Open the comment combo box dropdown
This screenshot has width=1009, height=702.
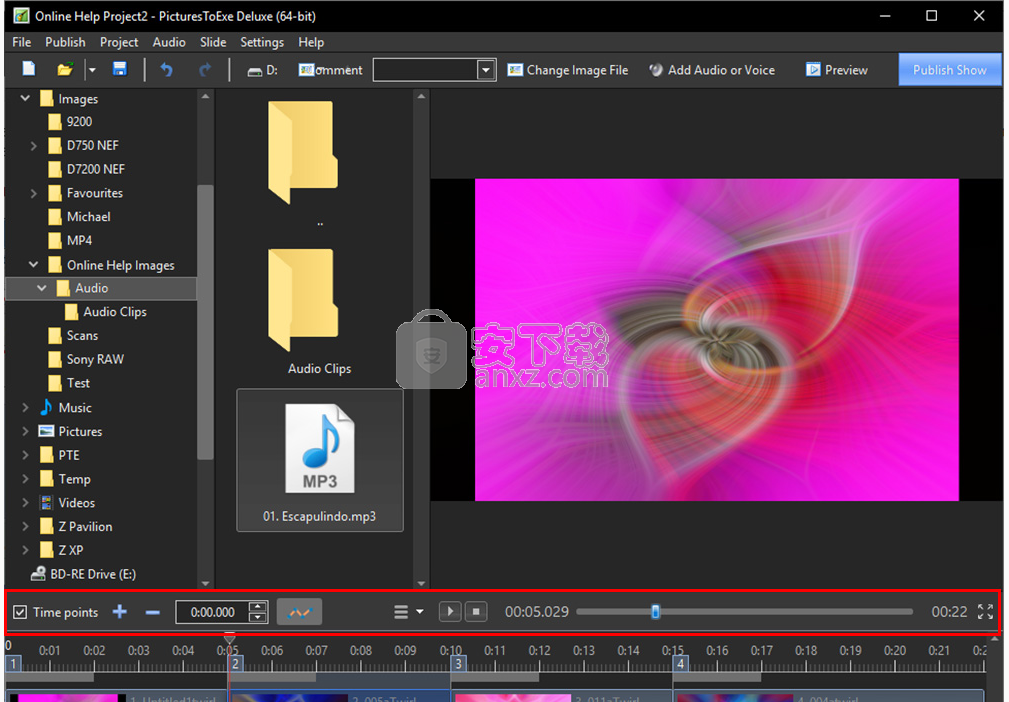point(486,69)
